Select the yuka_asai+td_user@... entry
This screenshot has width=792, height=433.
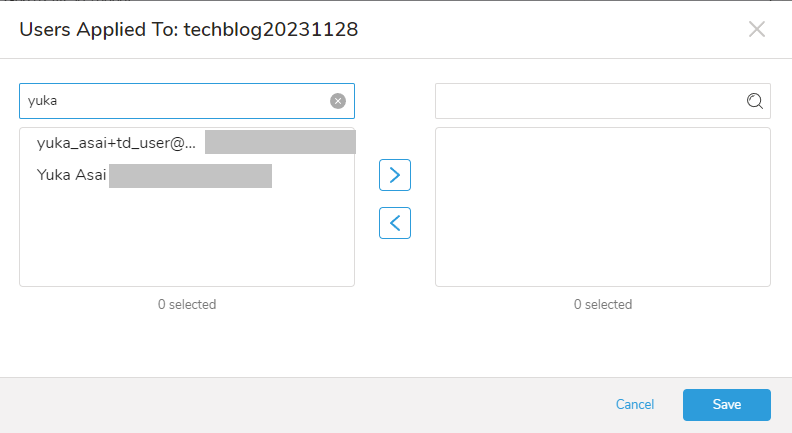(x=187, y=143)
